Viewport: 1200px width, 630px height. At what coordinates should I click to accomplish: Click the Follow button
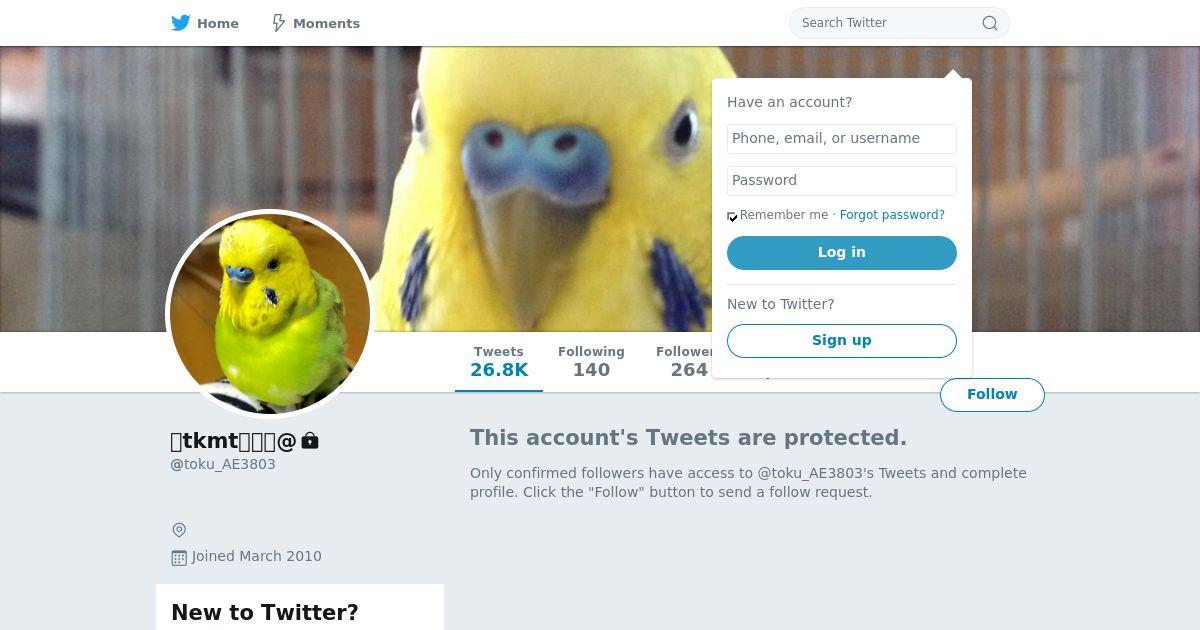992,395
